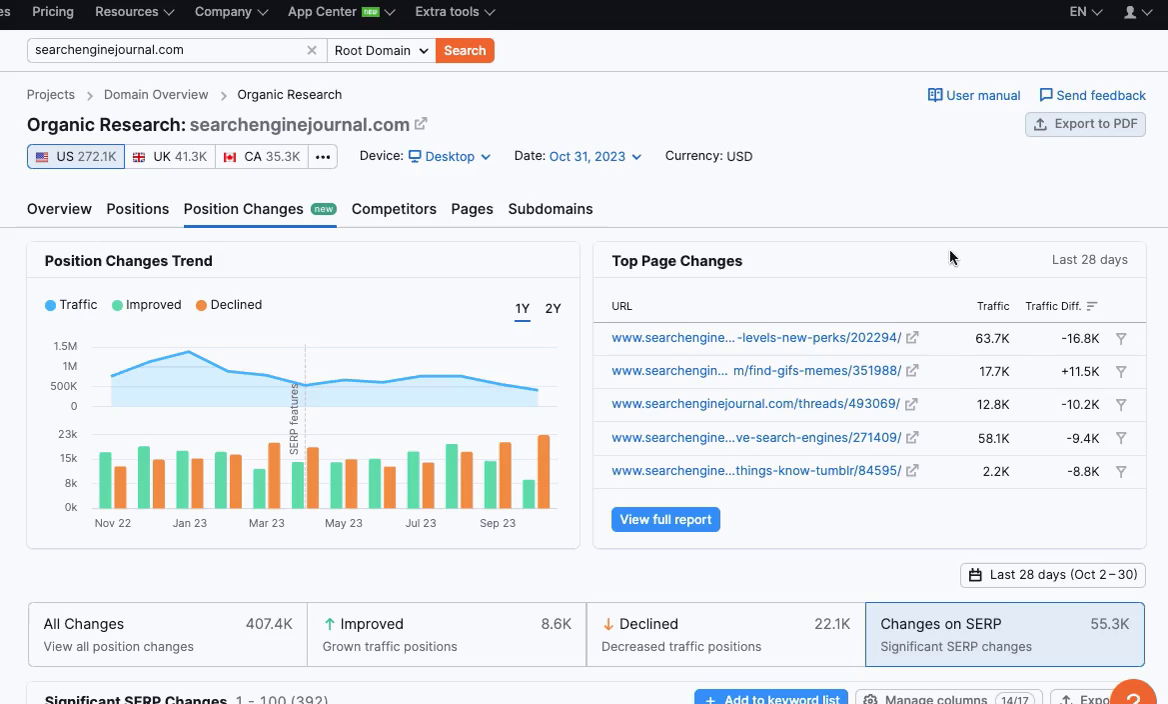Export the report to PDF
This screenshot has height=704, width=1168.
tap(1085, 124)
